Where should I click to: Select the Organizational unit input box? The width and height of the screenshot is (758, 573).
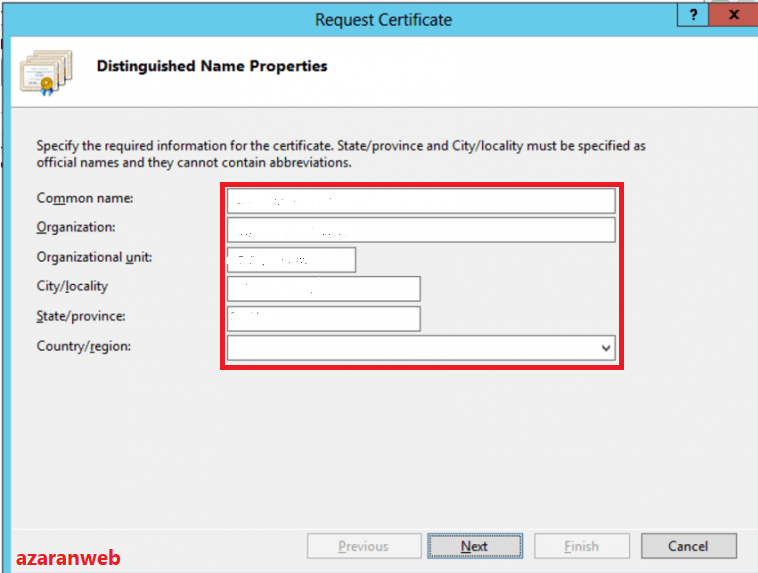point(291,260)
